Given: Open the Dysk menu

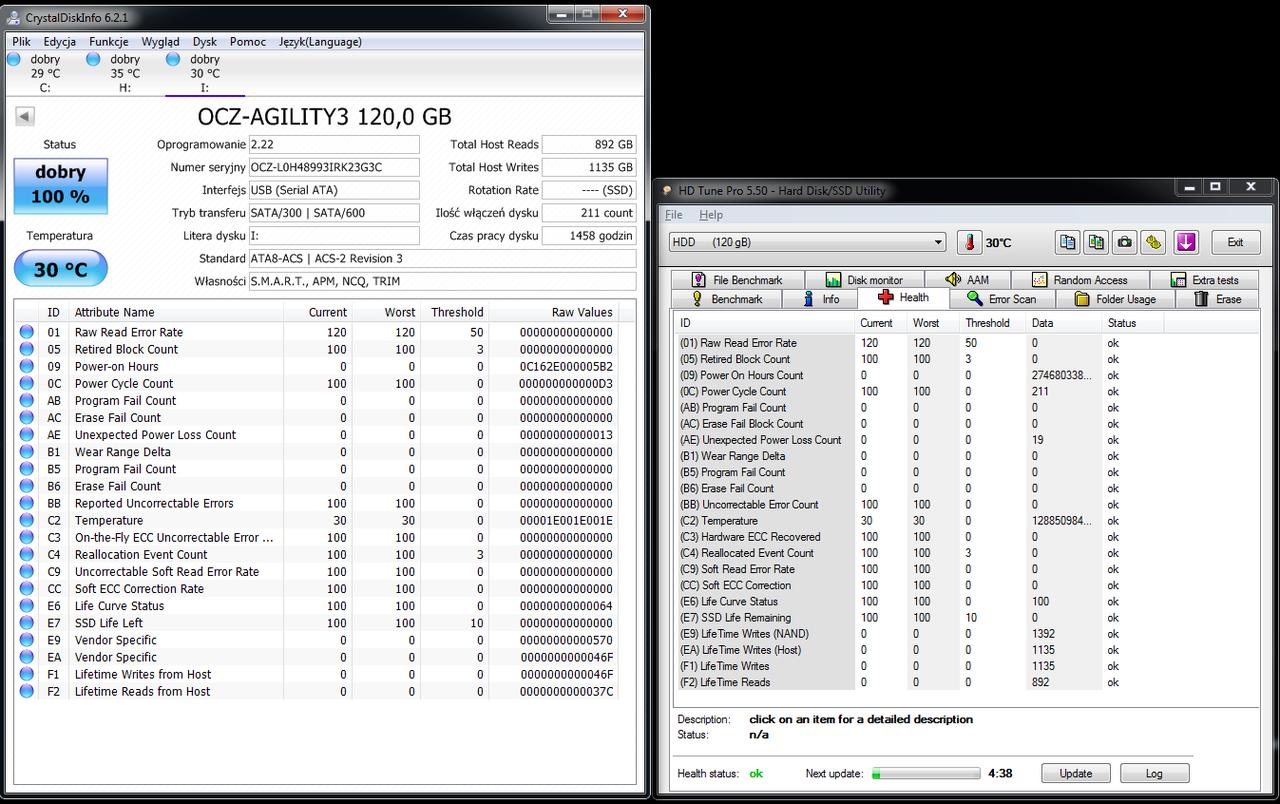Looking at the screenshot, I should click(x=205, y=42).
